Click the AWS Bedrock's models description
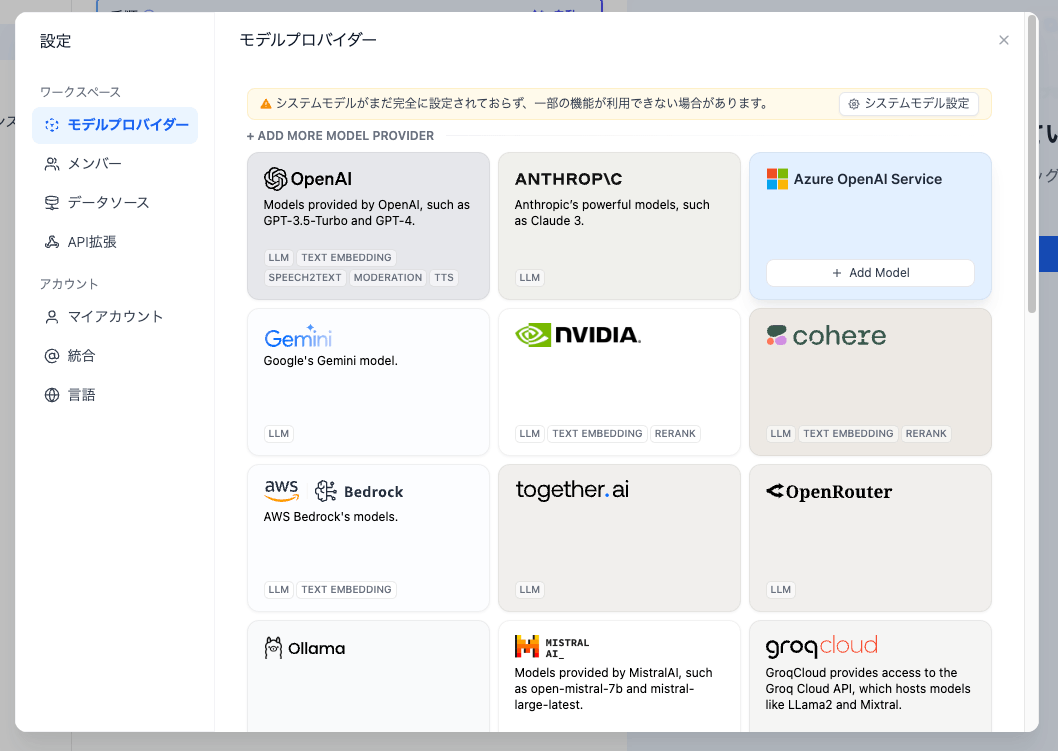Screen dimensions: 1058x751 (x=331, y=517)
